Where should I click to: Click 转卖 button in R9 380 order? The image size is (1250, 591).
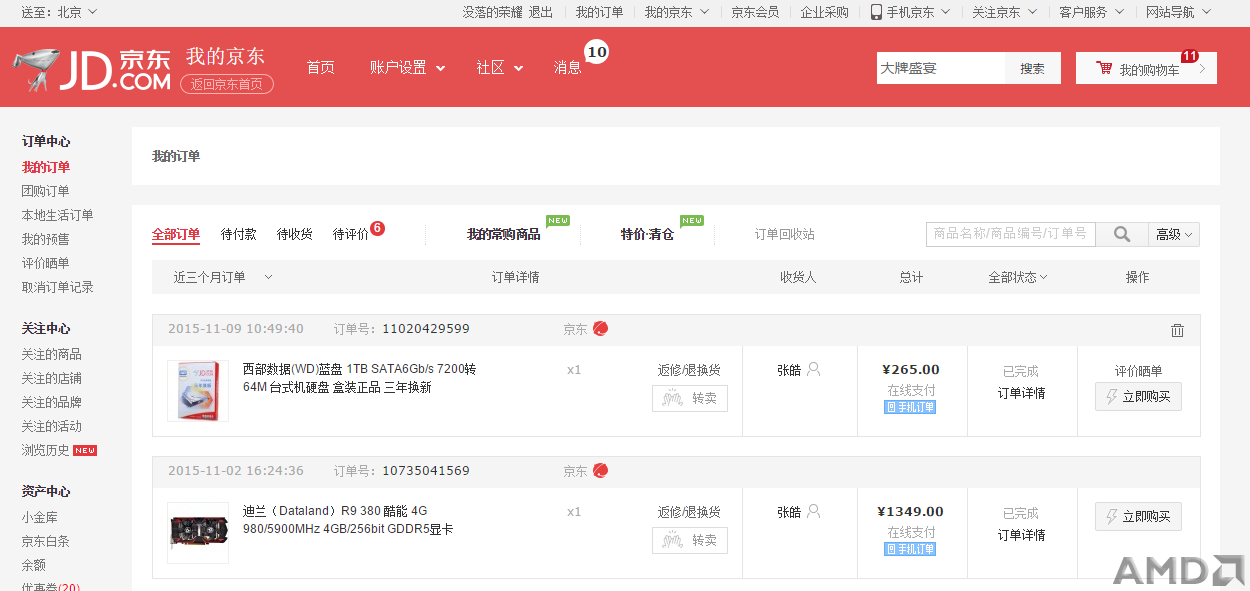tap(690, 540)
